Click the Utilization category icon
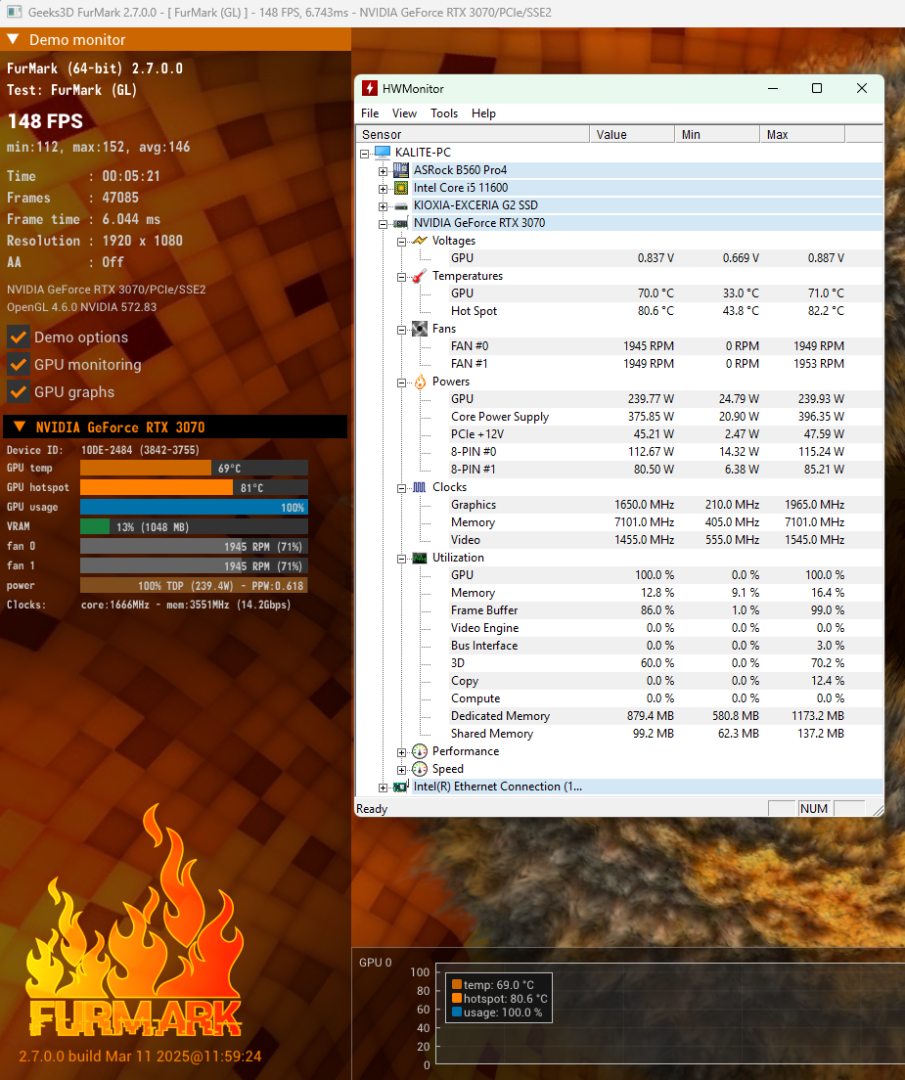Image resolution: width=905 pixels, height=1080 pixels. [x=419, y=557]
